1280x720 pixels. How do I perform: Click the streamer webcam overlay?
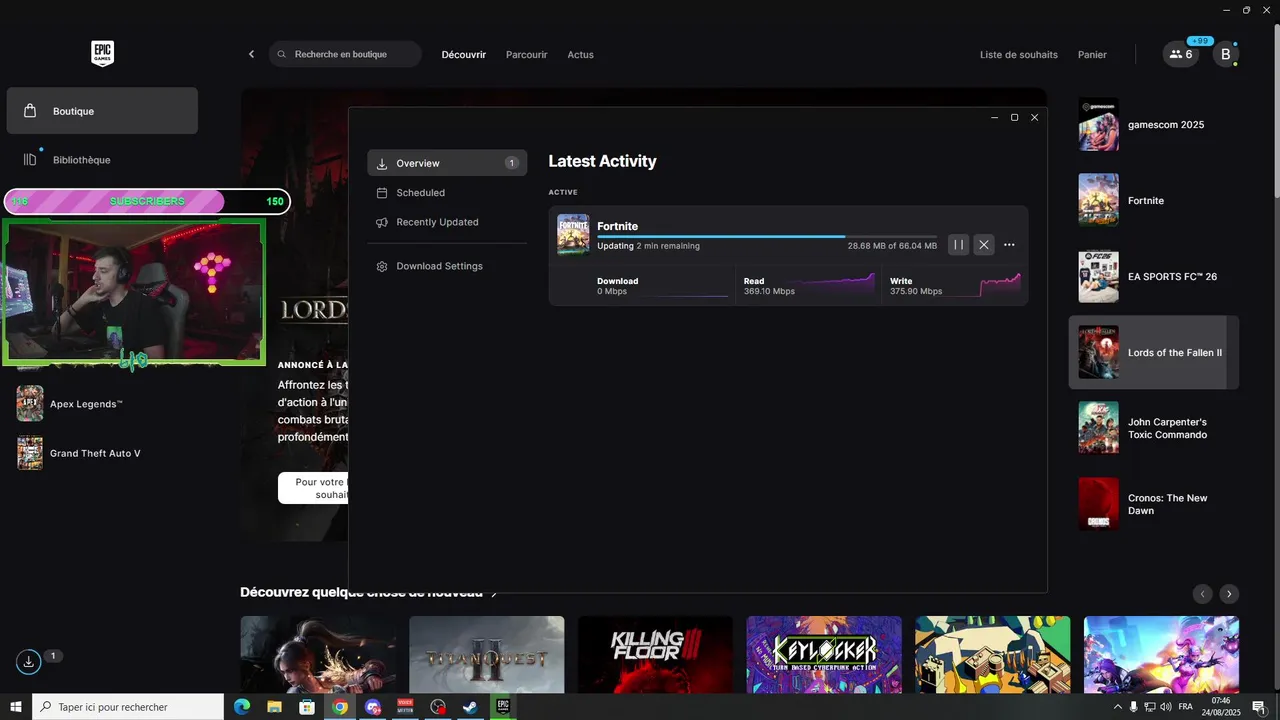pyautogui.click(x=134, y=291)
